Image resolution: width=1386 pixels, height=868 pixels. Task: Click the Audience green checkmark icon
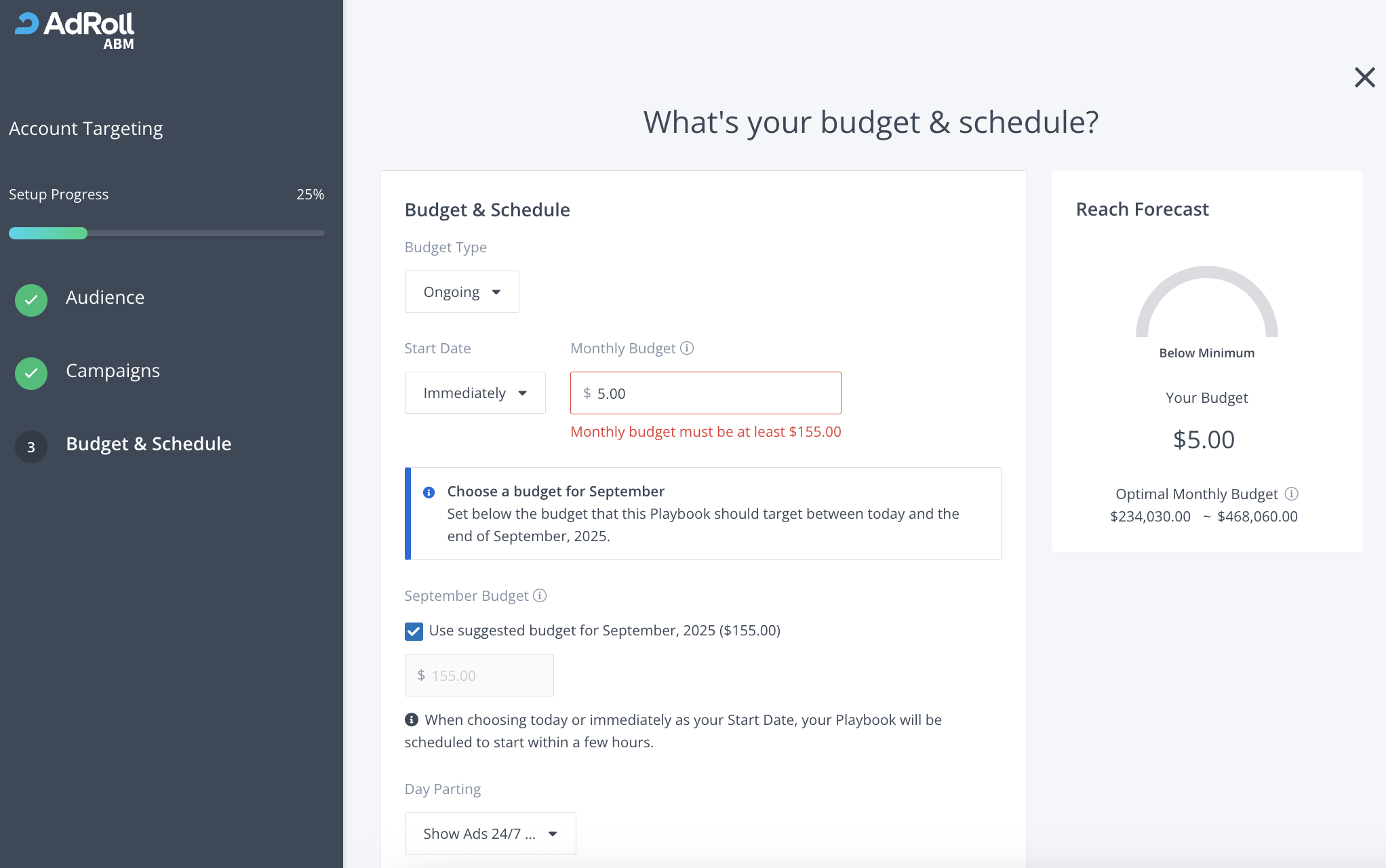[x=31, y=300]
